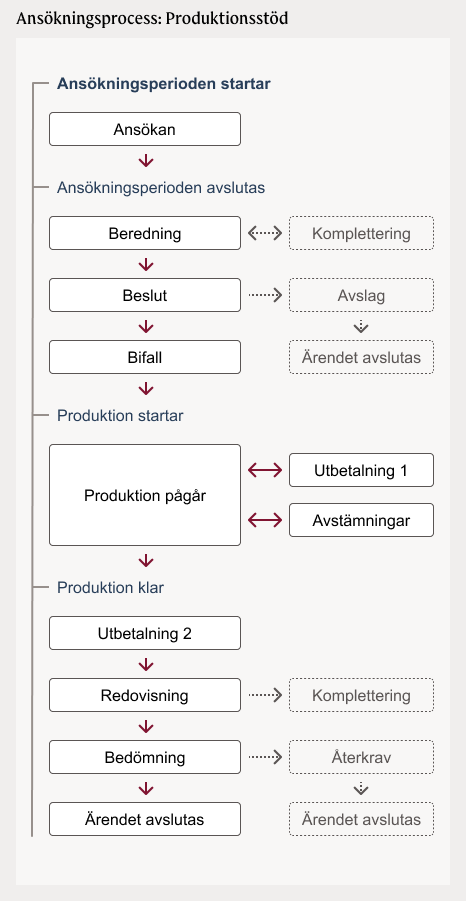
Task: Click the Avstämningar box
Action: (x=361, y=520)
